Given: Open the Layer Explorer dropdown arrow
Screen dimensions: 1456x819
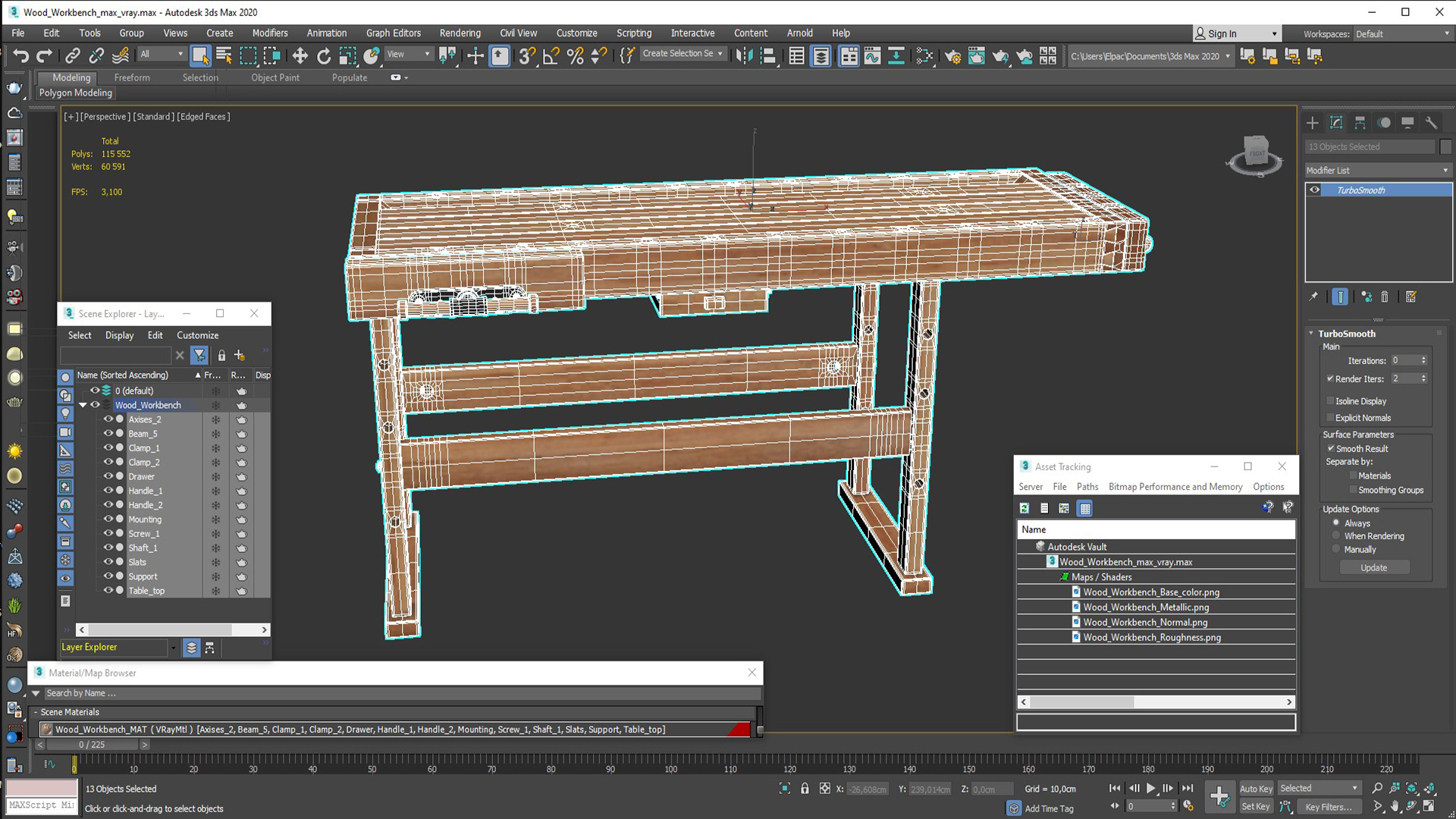Looking at the screenshot, I should point(173,648).
